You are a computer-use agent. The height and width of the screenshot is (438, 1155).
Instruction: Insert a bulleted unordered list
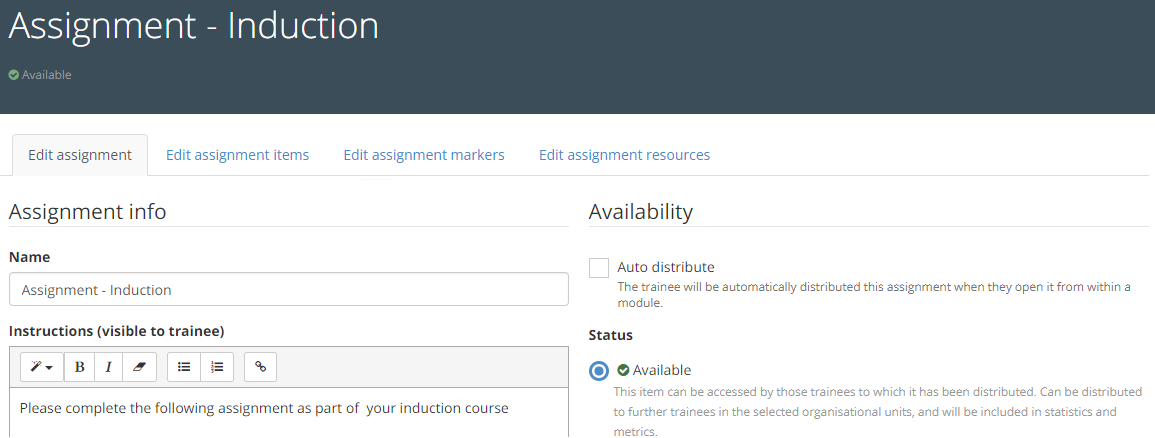point(184,367)
